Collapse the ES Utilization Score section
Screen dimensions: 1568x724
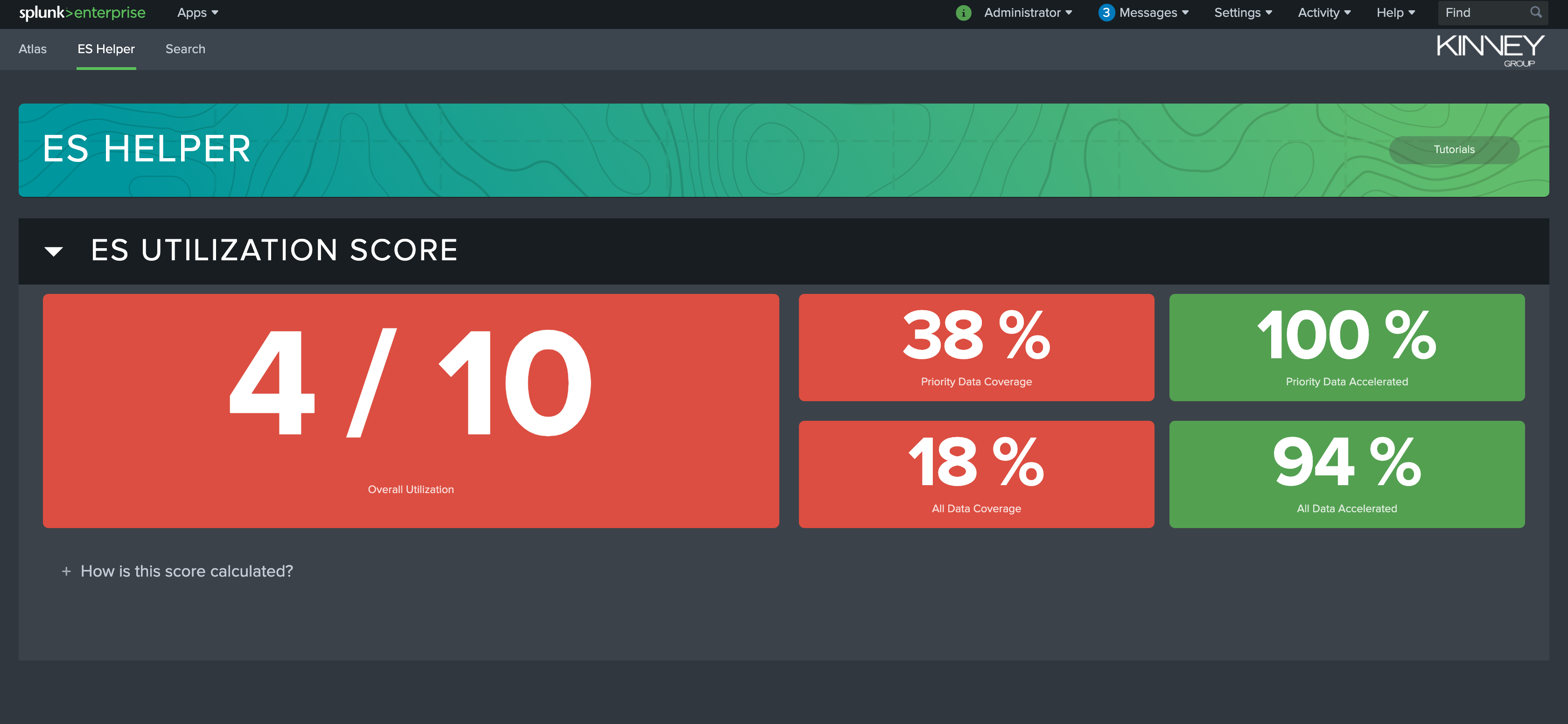click(54, 251)
